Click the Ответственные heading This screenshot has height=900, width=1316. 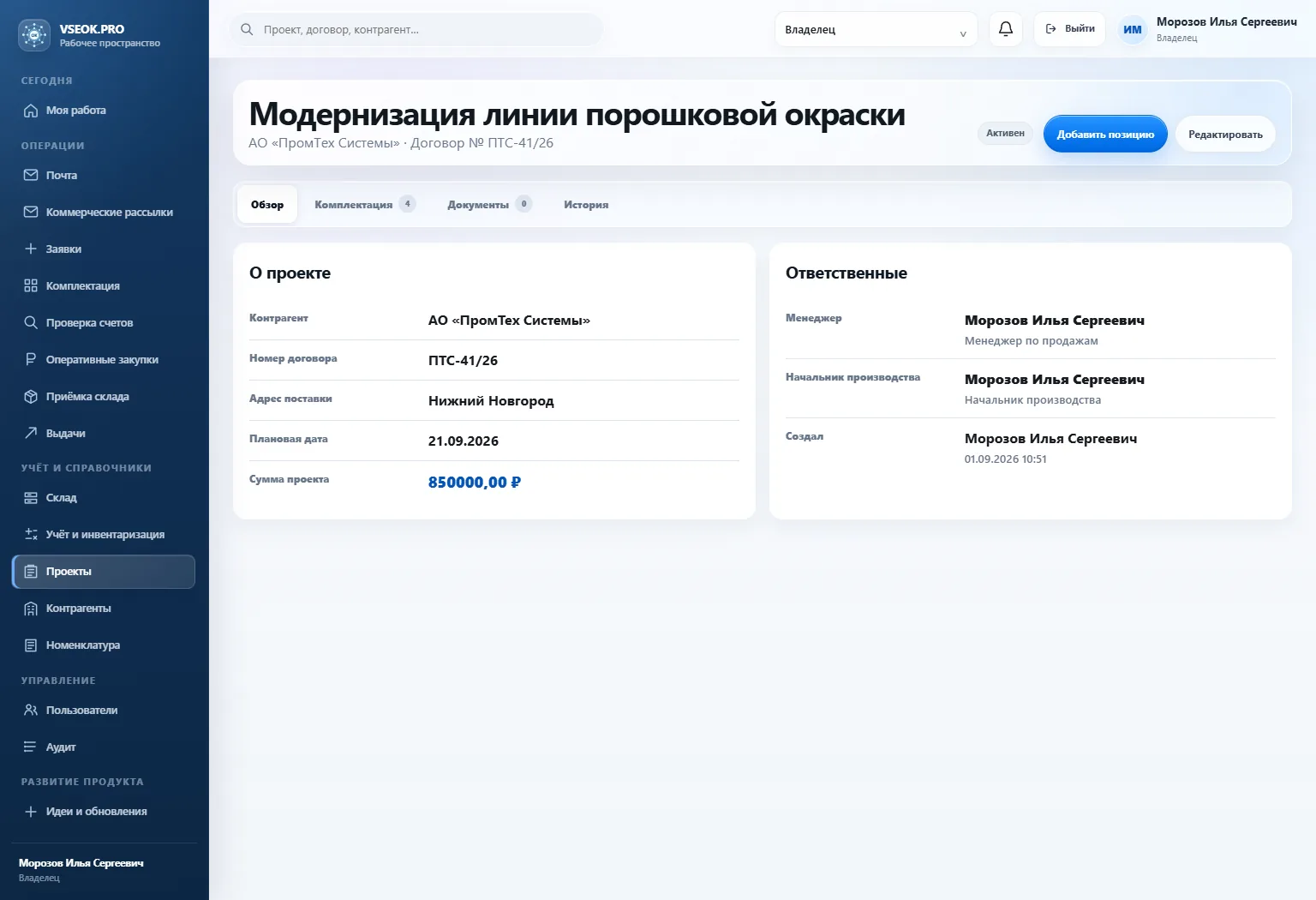coord(846,273)
